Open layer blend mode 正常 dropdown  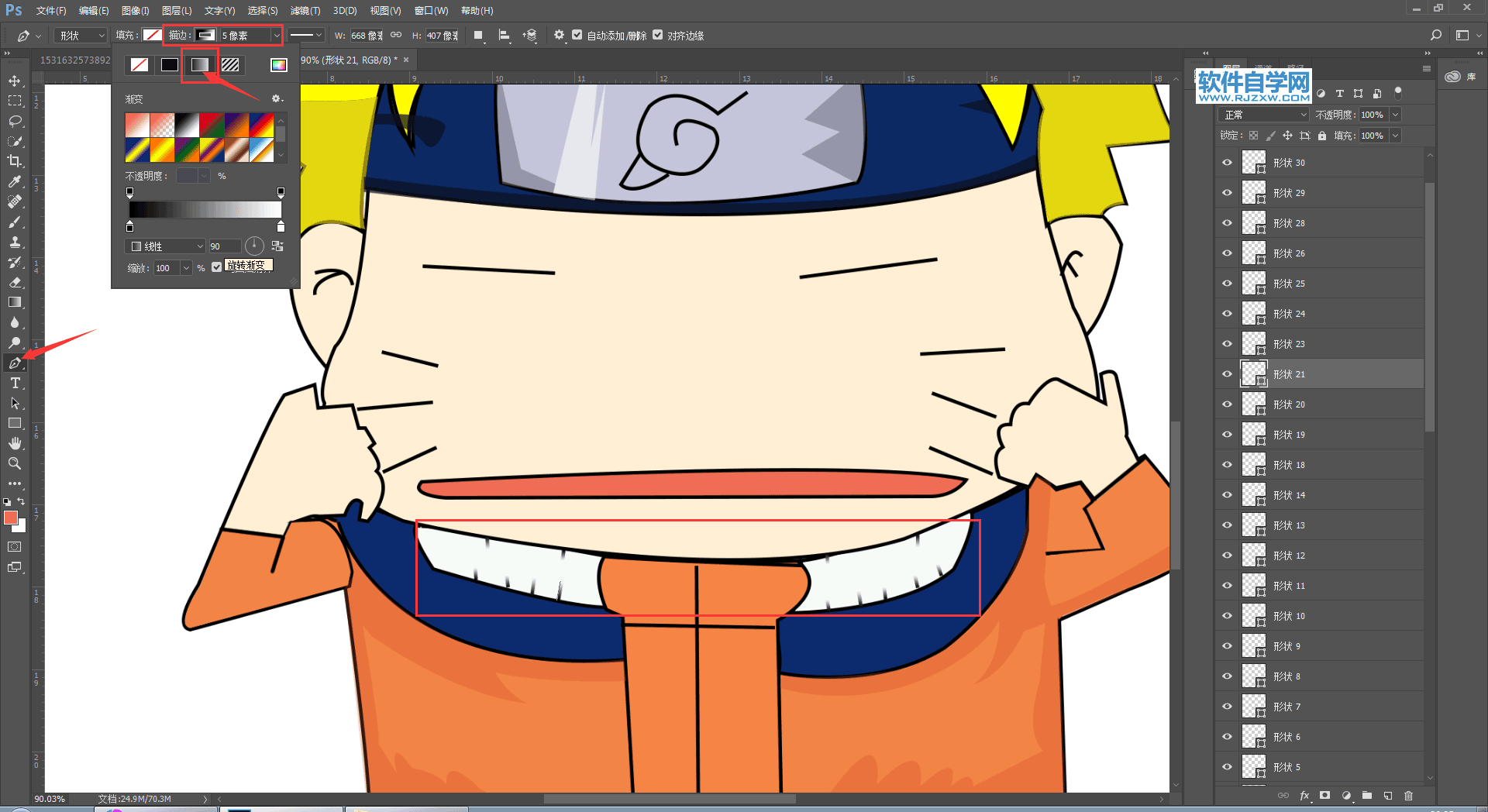tap(1264, 115)
